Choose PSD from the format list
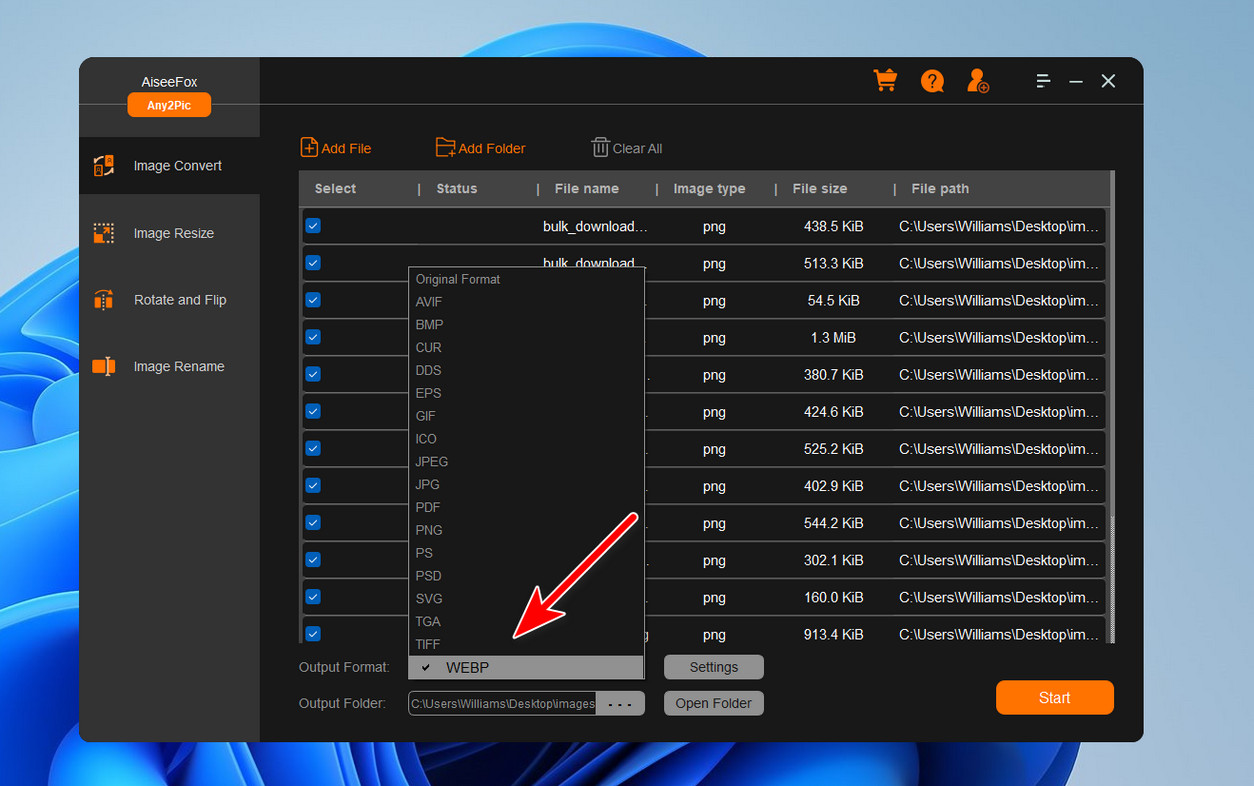 tap(526, 576)
